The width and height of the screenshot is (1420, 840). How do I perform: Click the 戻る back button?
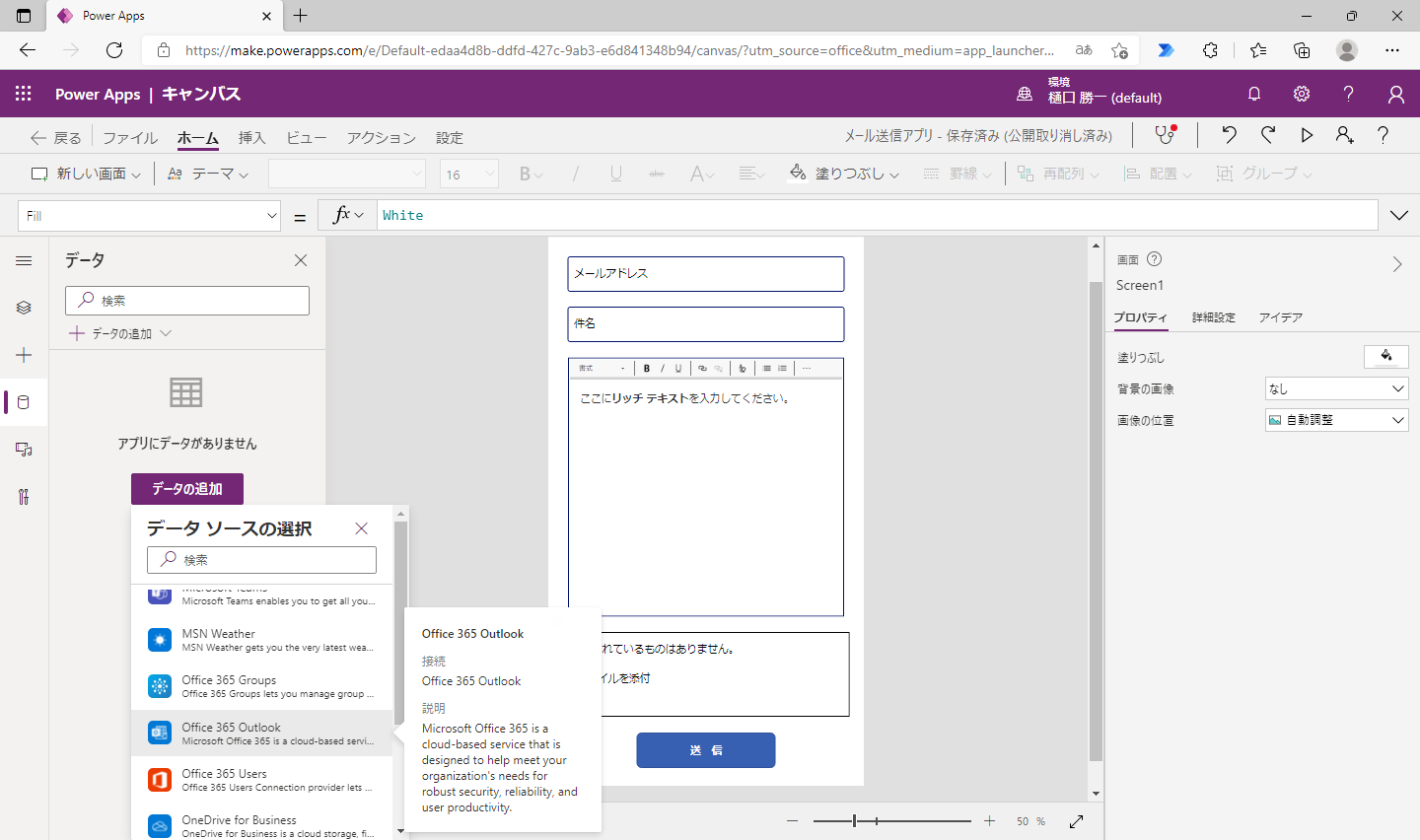pos(55,138)
